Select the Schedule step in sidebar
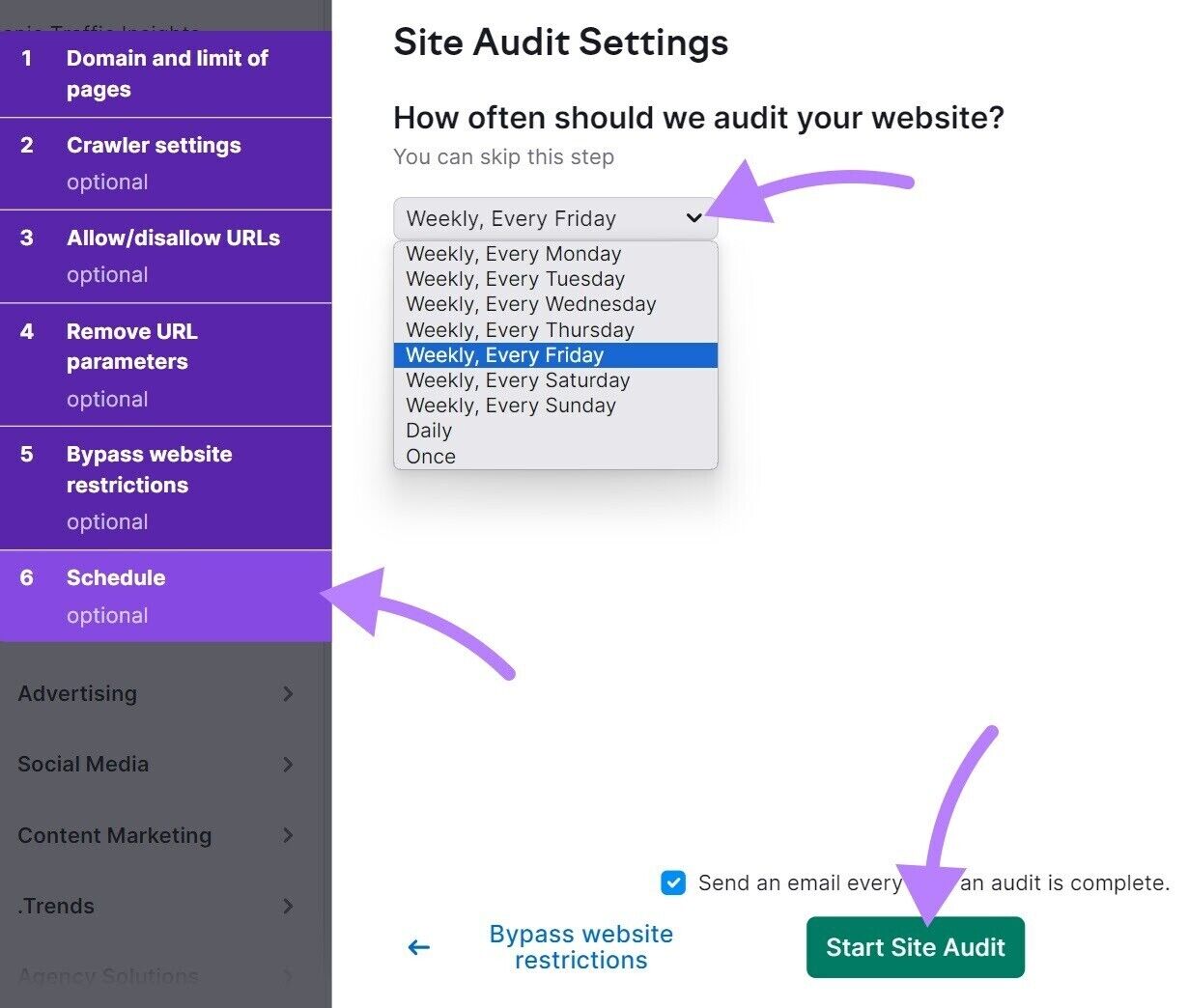Image resolution: width=1188 pixels, height=1008 pixels. point(116,577)
